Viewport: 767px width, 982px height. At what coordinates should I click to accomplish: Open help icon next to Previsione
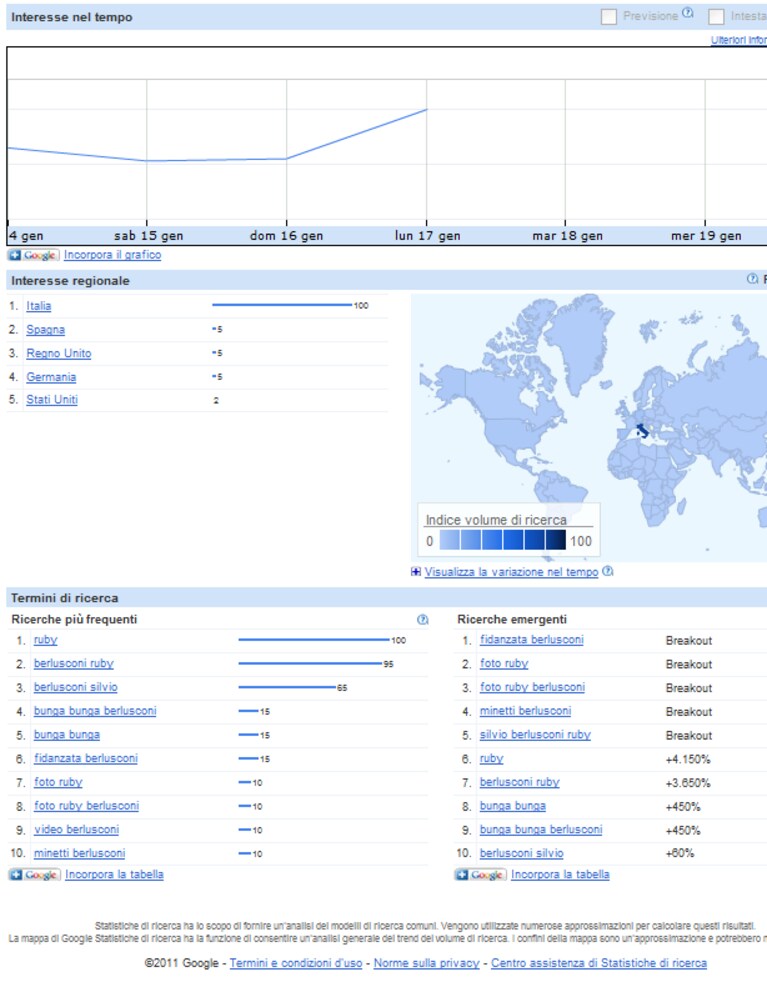[688, 13]
